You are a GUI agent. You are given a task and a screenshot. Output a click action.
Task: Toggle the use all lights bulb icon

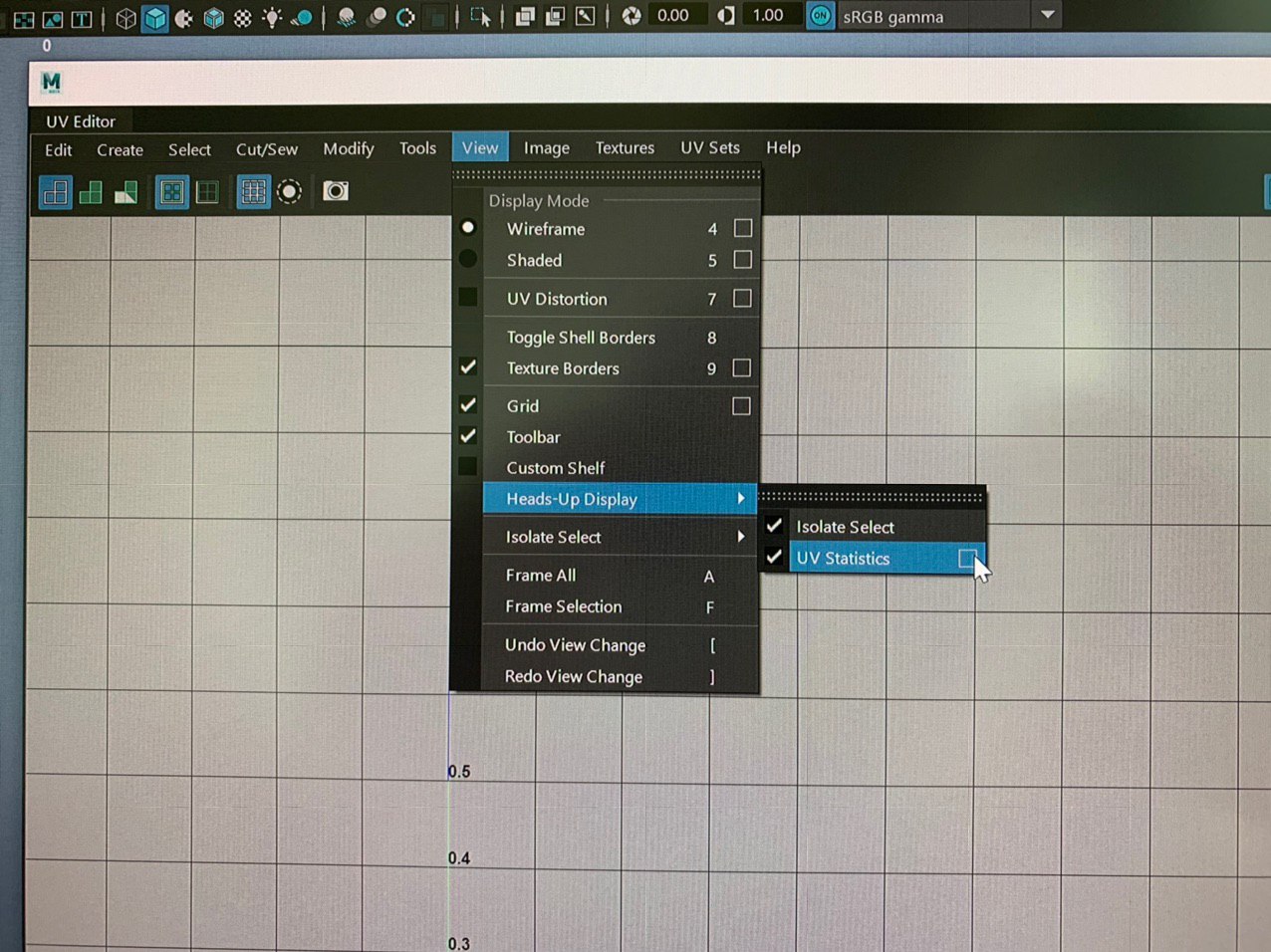point(271,18)
